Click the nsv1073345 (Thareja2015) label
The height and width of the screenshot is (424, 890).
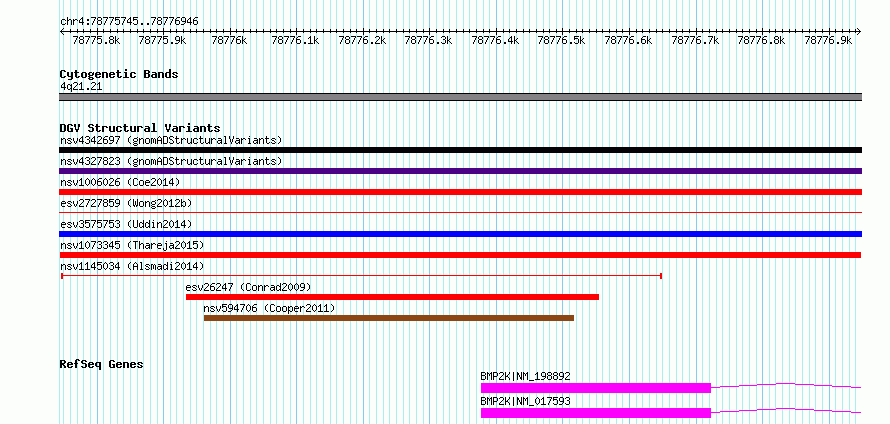point(132,245)
